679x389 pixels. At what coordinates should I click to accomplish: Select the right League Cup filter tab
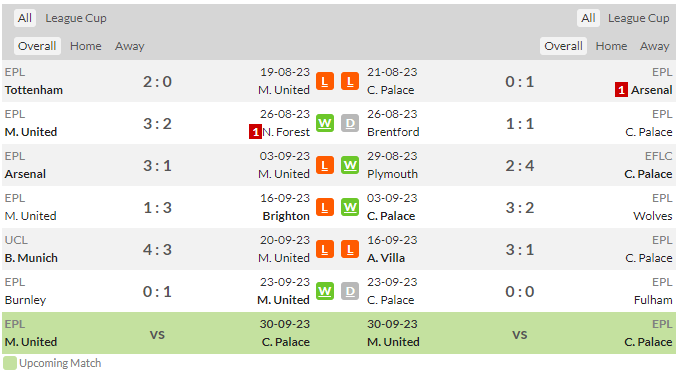click(x=638, y=18)
